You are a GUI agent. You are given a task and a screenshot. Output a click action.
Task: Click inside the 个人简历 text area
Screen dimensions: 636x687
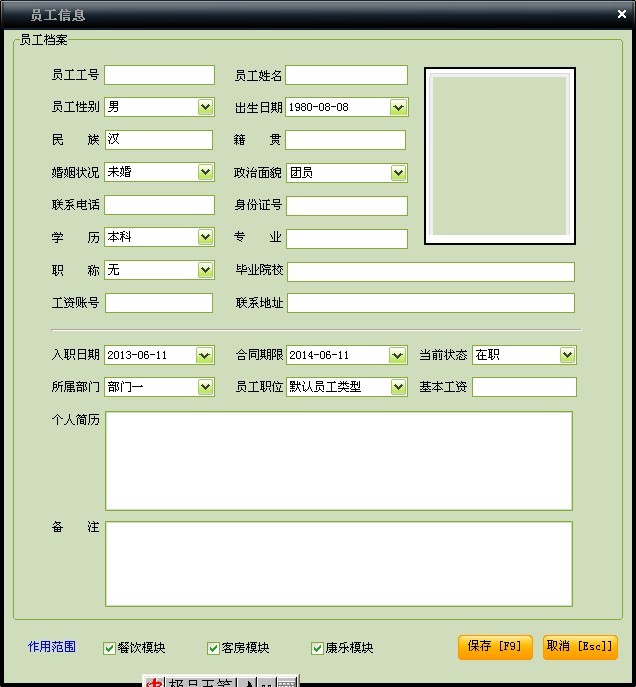coord(339,461)
